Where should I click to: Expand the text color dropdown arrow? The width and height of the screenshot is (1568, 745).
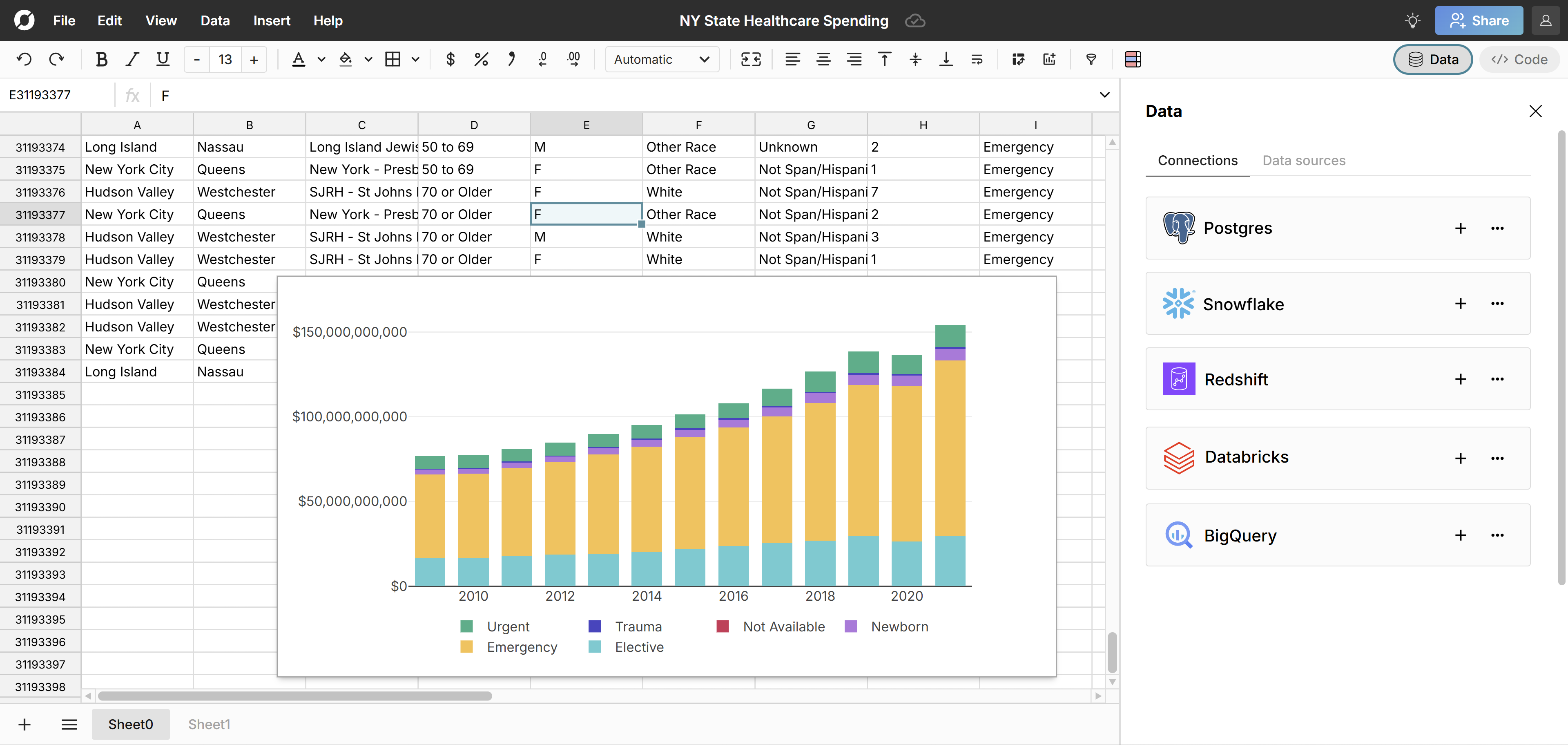[x=321, y=59]
